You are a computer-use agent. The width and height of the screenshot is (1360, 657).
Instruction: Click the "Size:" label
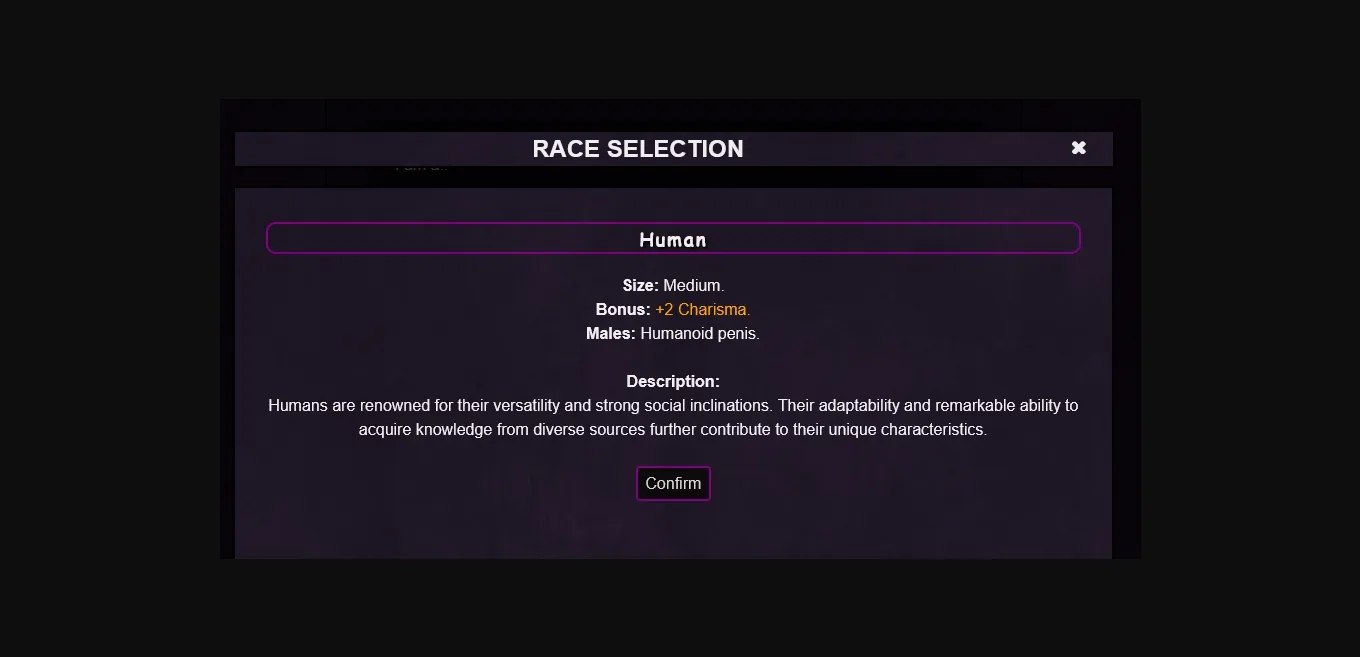[x=640, y=286]
